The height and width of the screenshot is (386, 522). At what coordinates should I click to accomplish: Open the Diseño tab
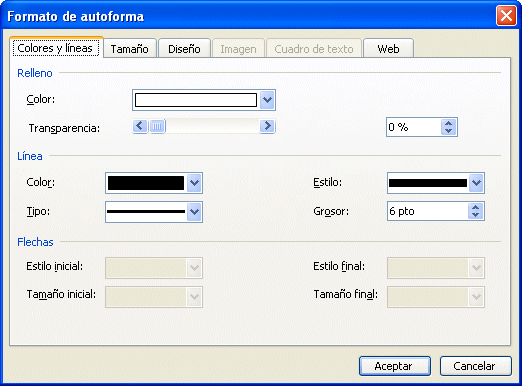(184, 49)
